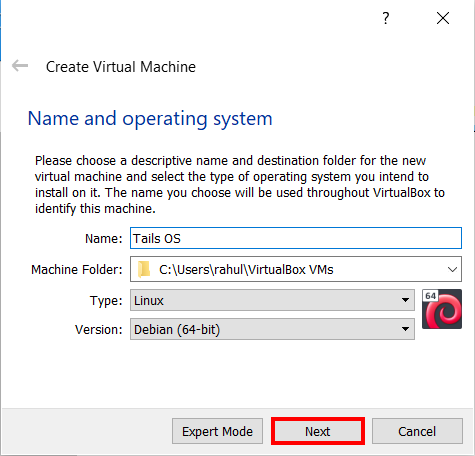
Task: Click the descriptive instructions paragraph
Action: pyautogui.click(x=240, y=185)
